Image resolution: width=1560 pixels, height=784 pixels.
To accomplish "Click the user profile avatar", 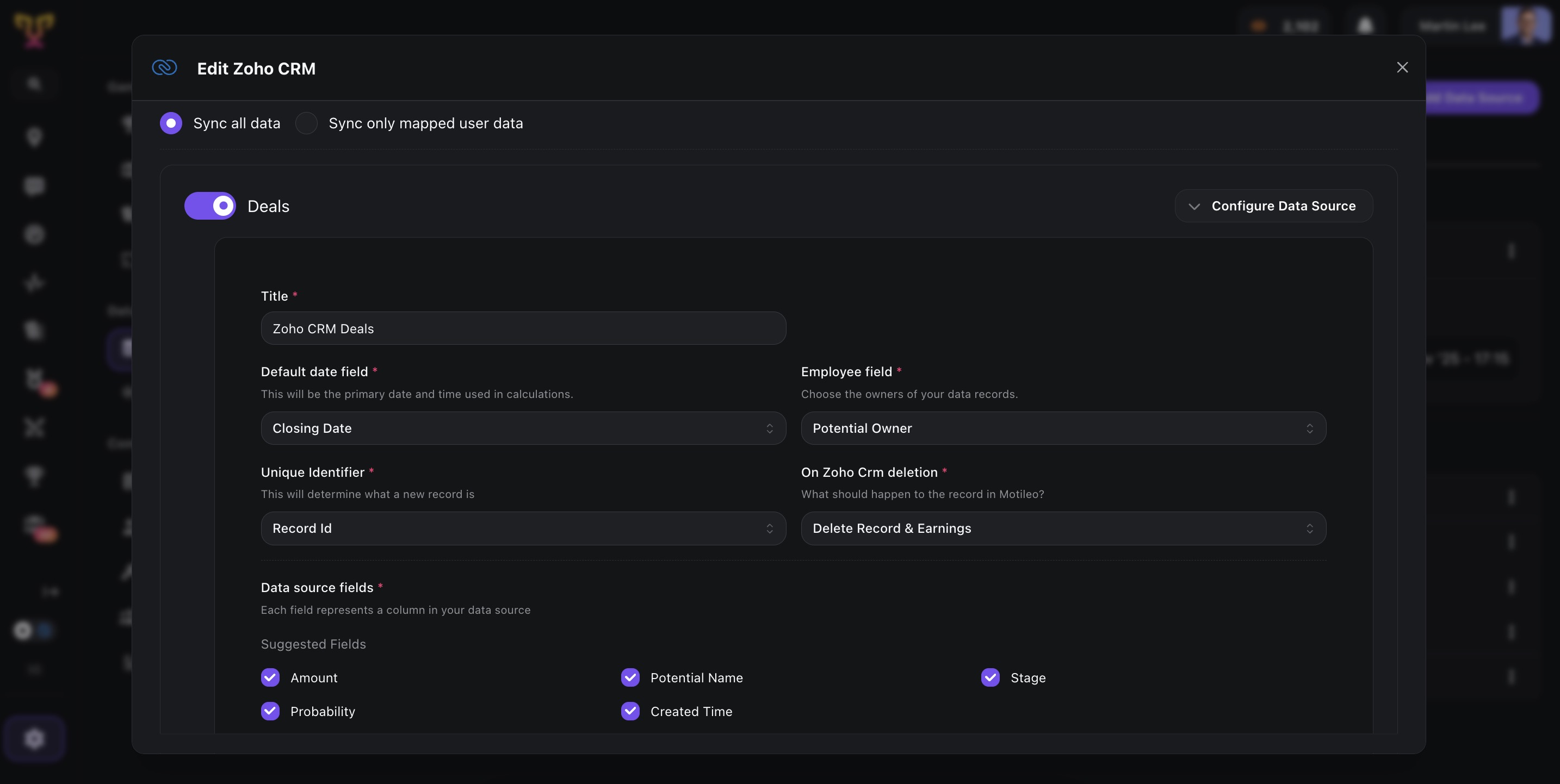I will 1525,26.
